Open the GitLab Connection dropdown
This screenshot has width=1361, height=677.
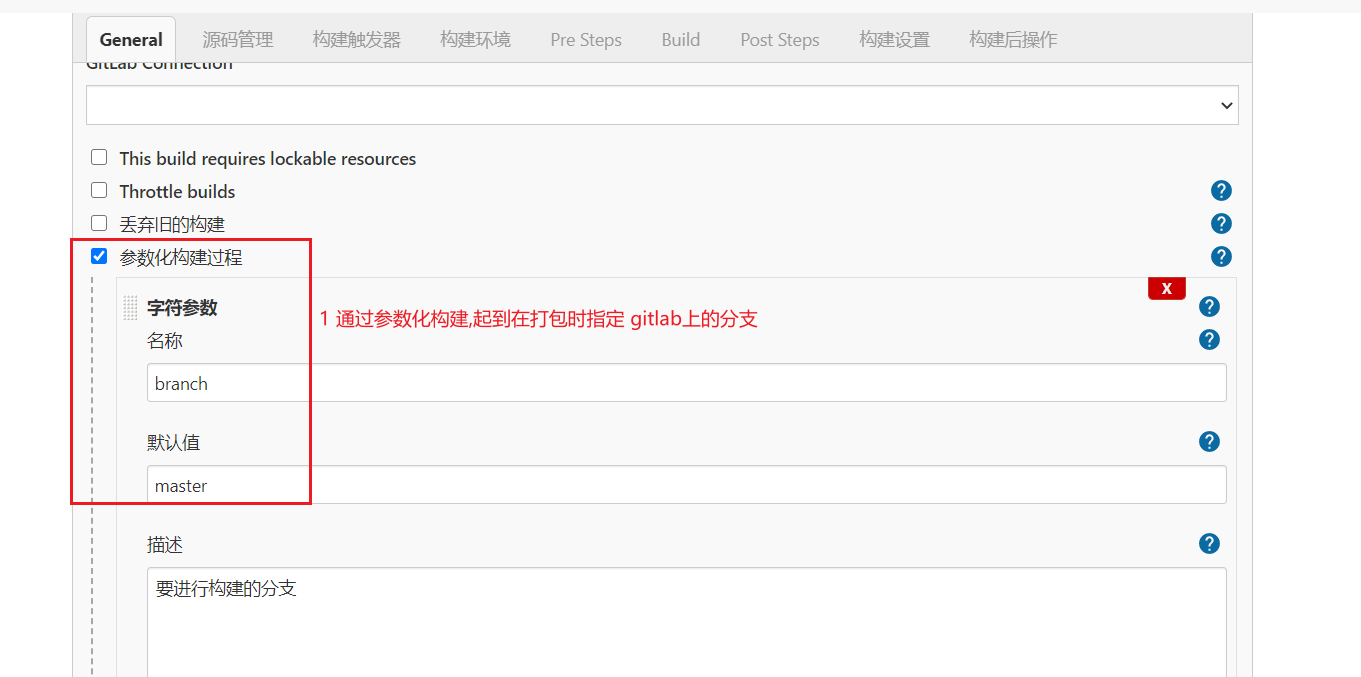662,105
